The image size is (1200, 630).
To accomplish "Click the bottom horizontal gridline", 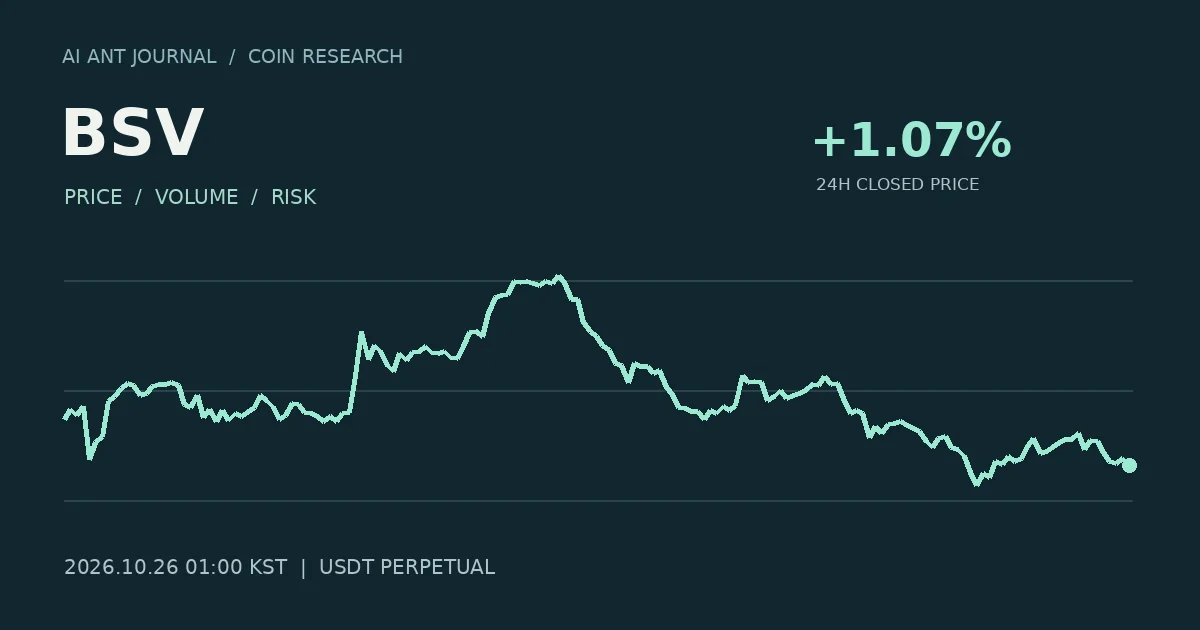I will tap(598, 501).
